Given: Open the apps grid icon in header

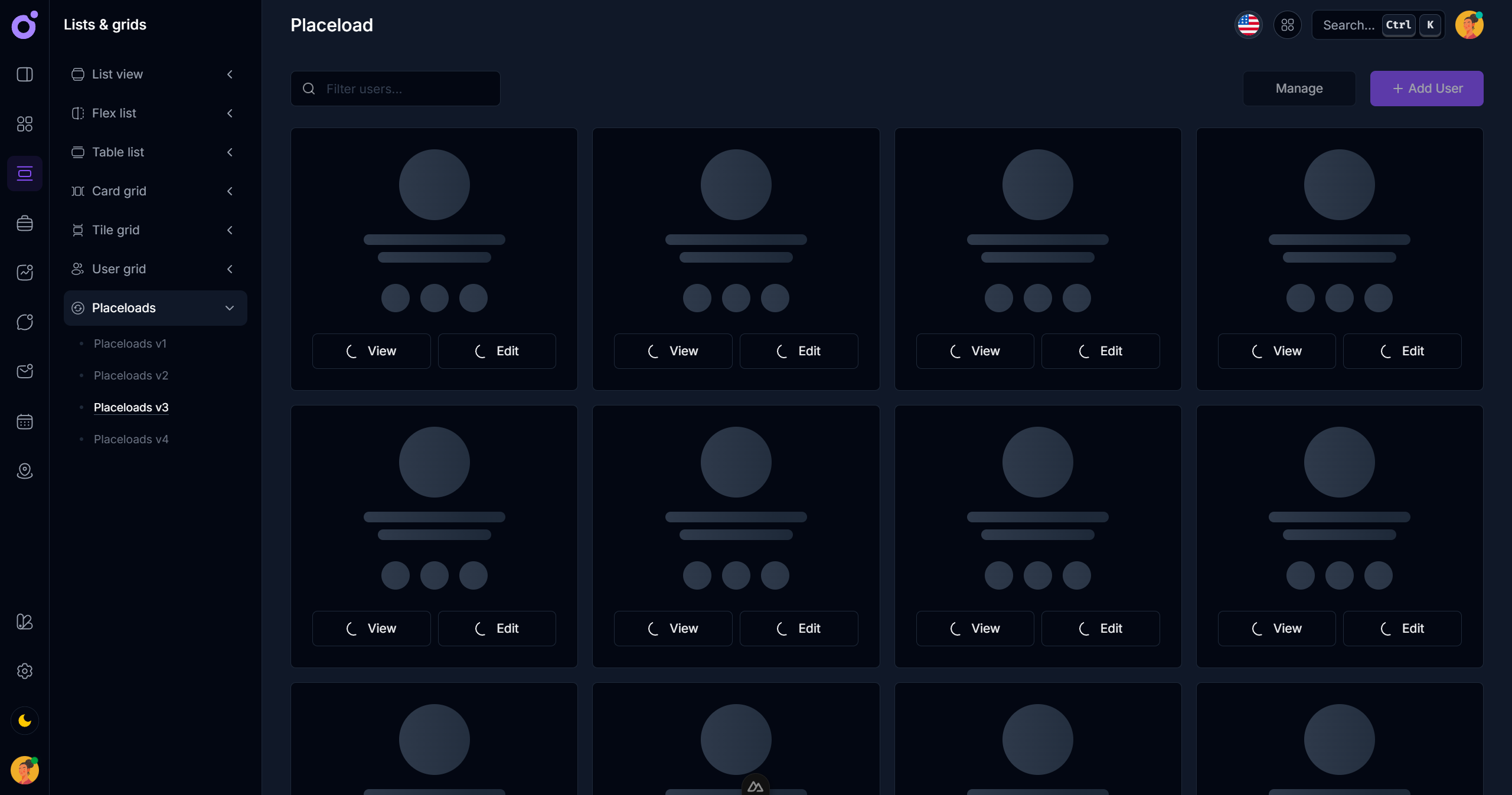Looking at the screenshot, I should (x=1287, y=25).
